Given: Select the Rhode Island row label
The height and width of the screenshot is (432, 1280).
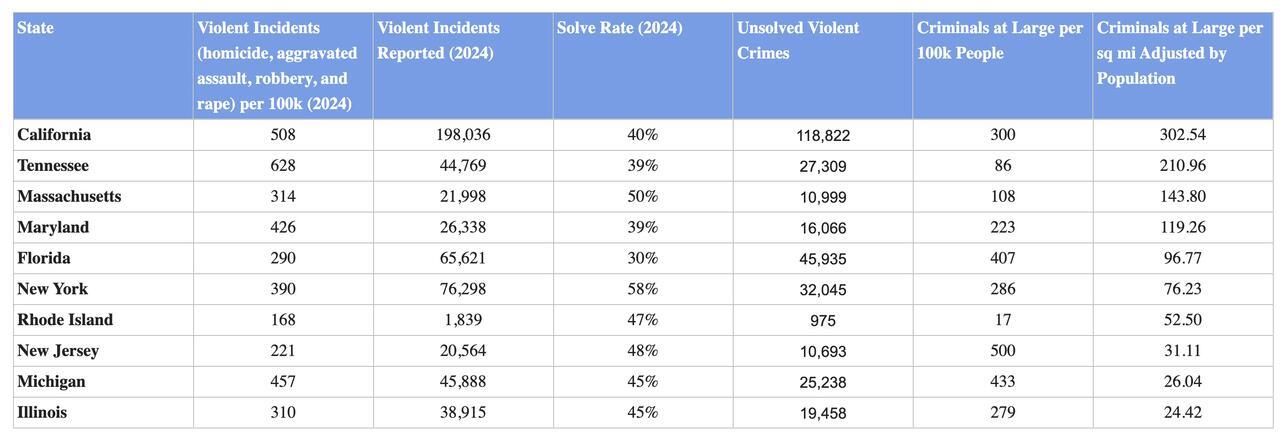Looking at the screenshot, I should click(65, 321).
